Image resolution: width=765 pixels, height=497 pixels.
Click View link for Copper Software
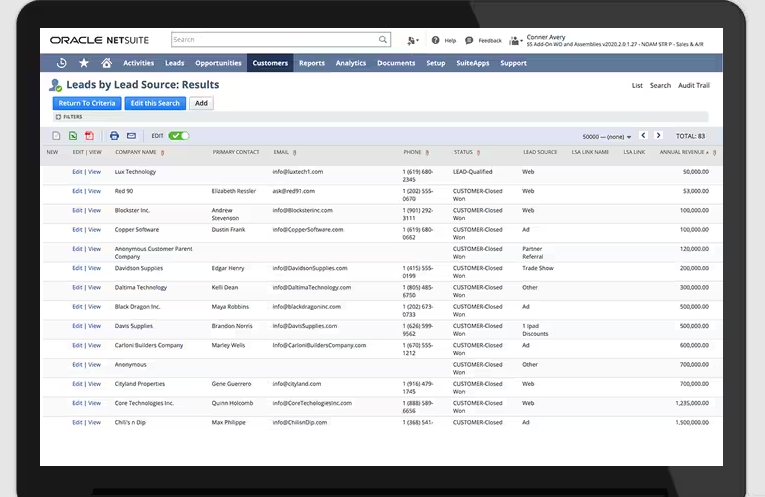click(x=94, y=230)
